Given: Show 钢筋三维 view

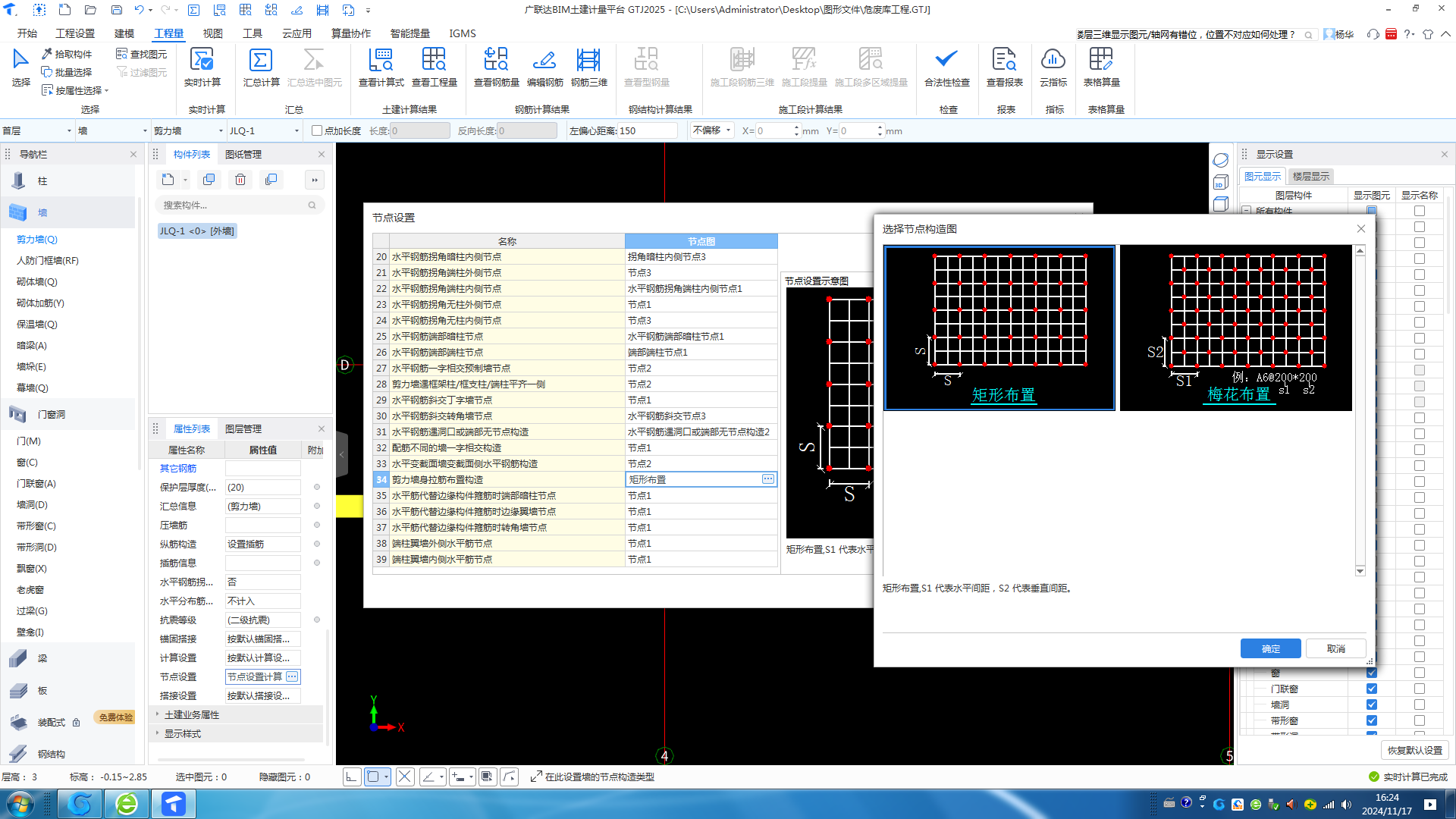Looking at the screenshot, I should [x=588, y=67].
